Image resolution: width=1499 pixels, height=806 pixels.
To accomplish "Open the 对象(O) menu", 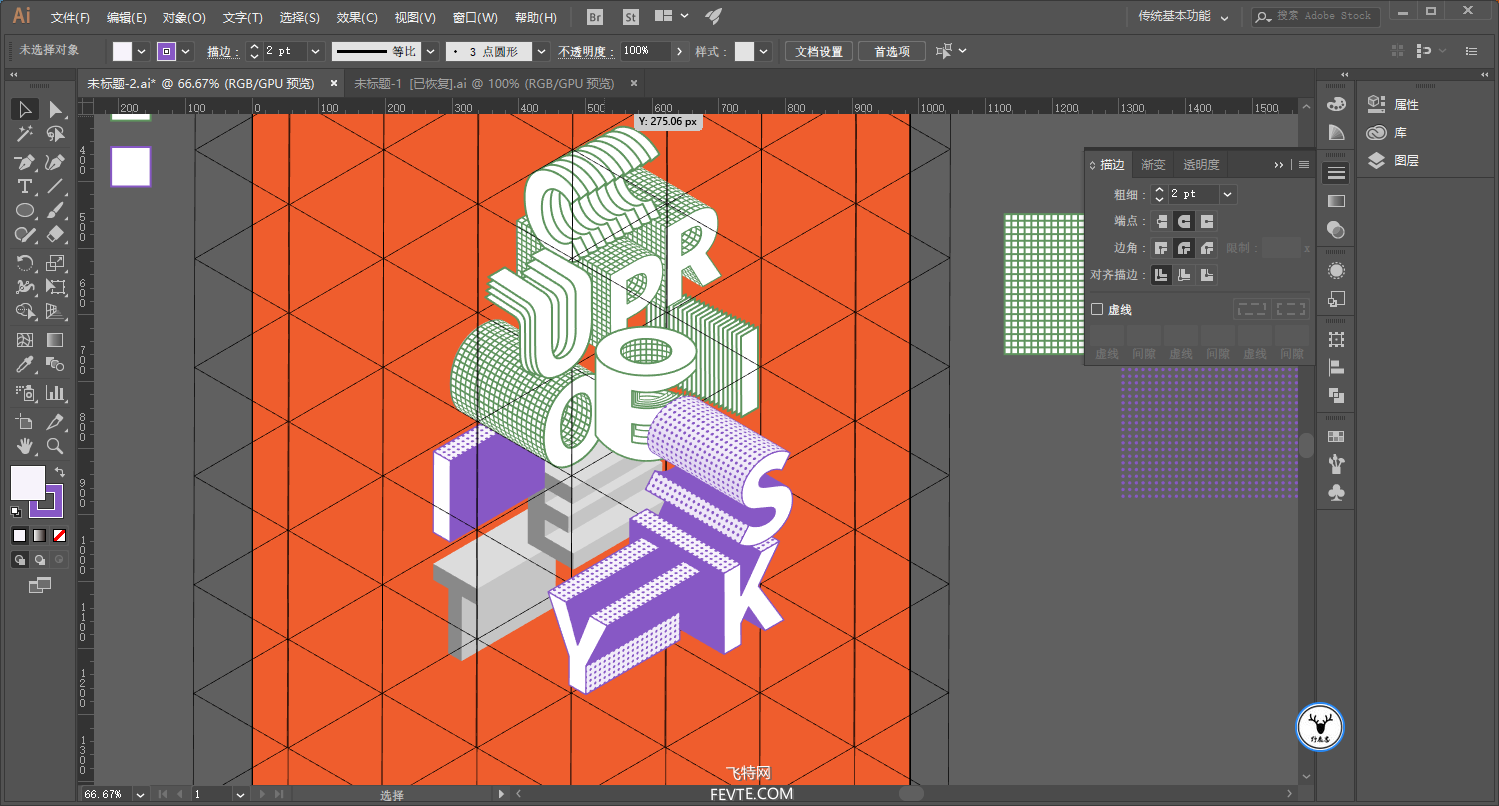I will pyautogui.click(x=184, y=18).
